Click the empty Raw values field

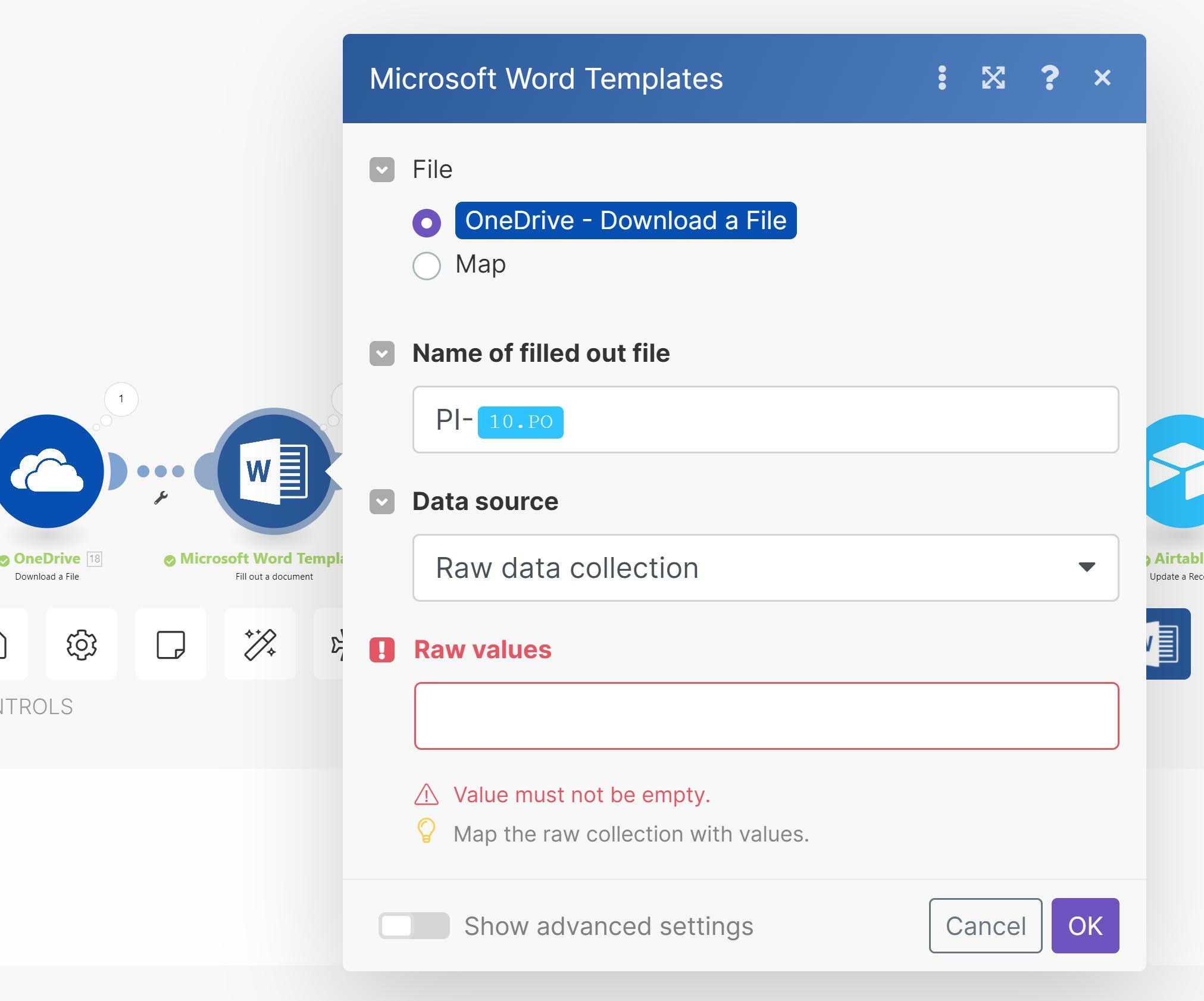coord(767,716)
